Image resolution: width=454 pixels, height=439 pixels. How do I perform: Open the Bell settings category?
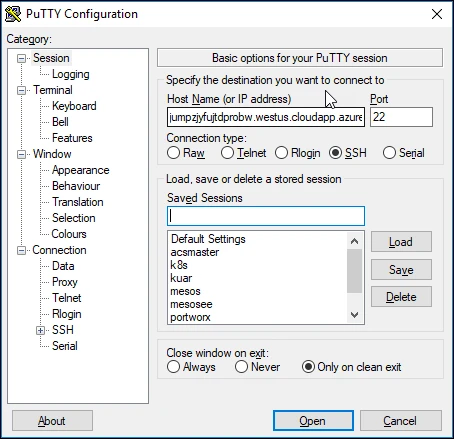tap(60, 122)
